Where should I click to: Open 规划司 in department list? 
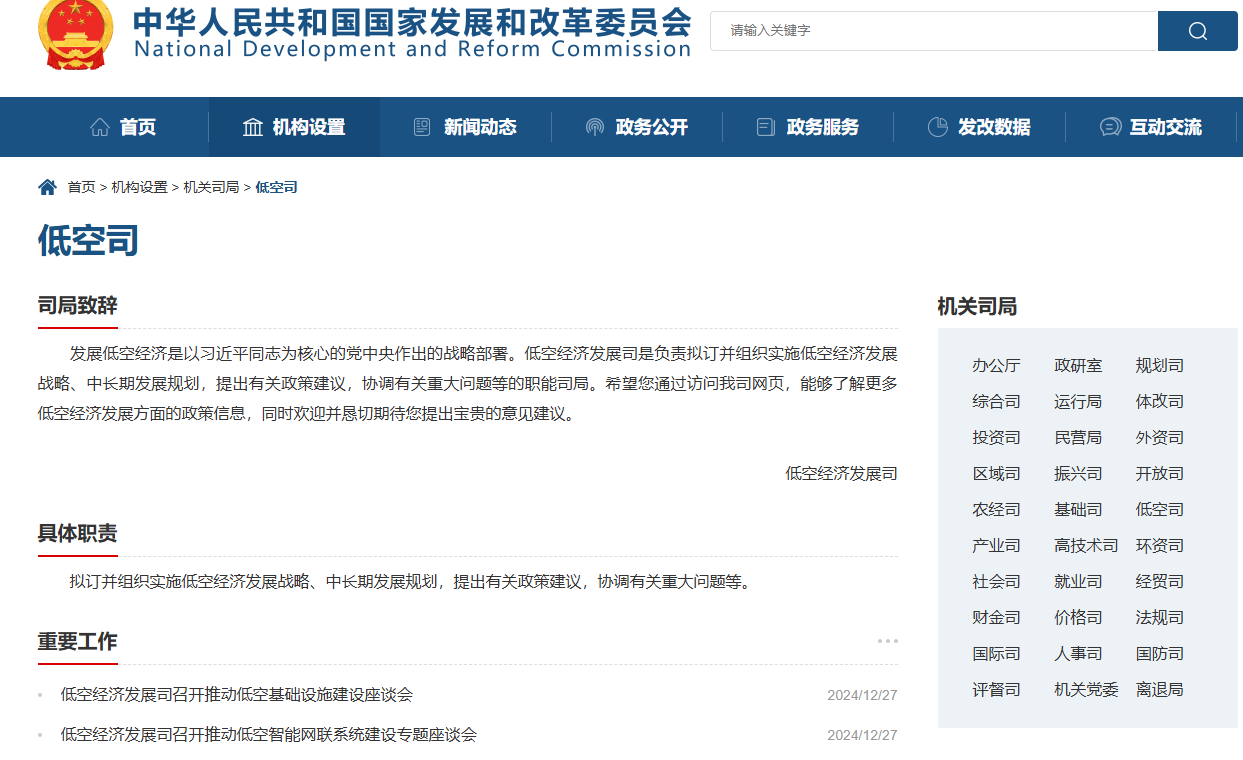[1159, 365]
